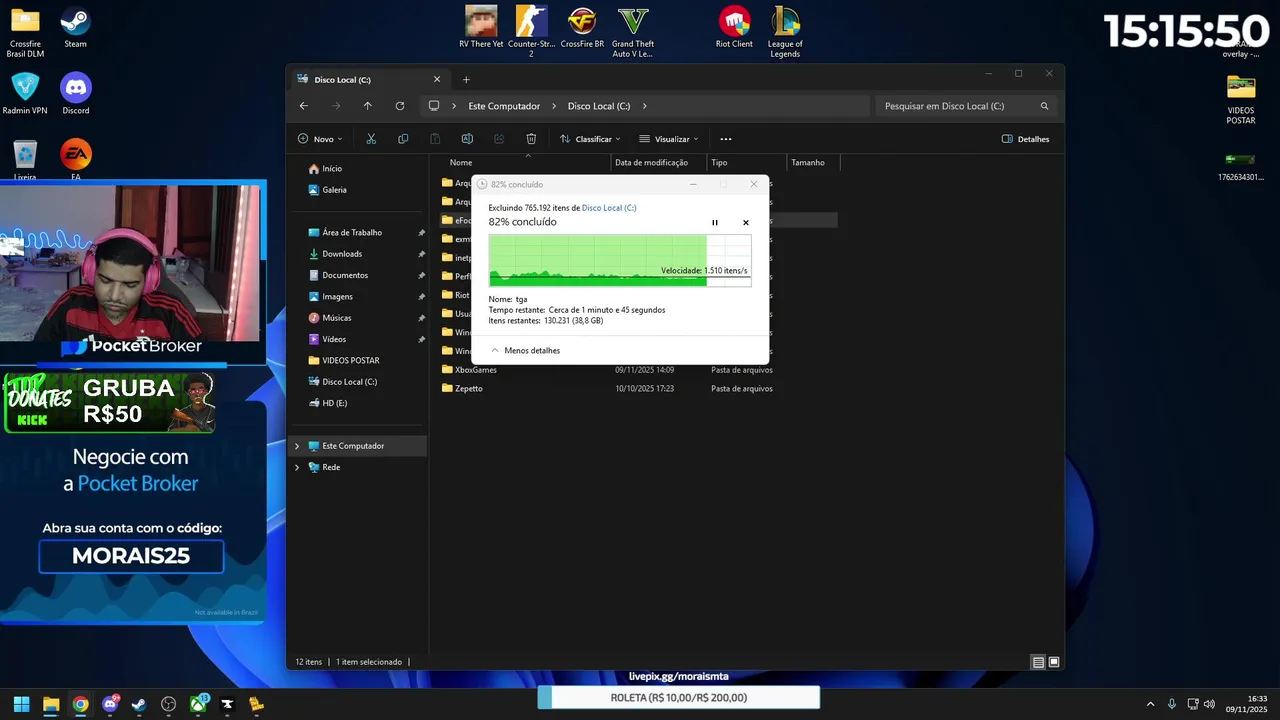Open the Classificar sort dropdown
Viewport: 1280px width, 720px height.
pyautogui.click(x=590, y=139)
